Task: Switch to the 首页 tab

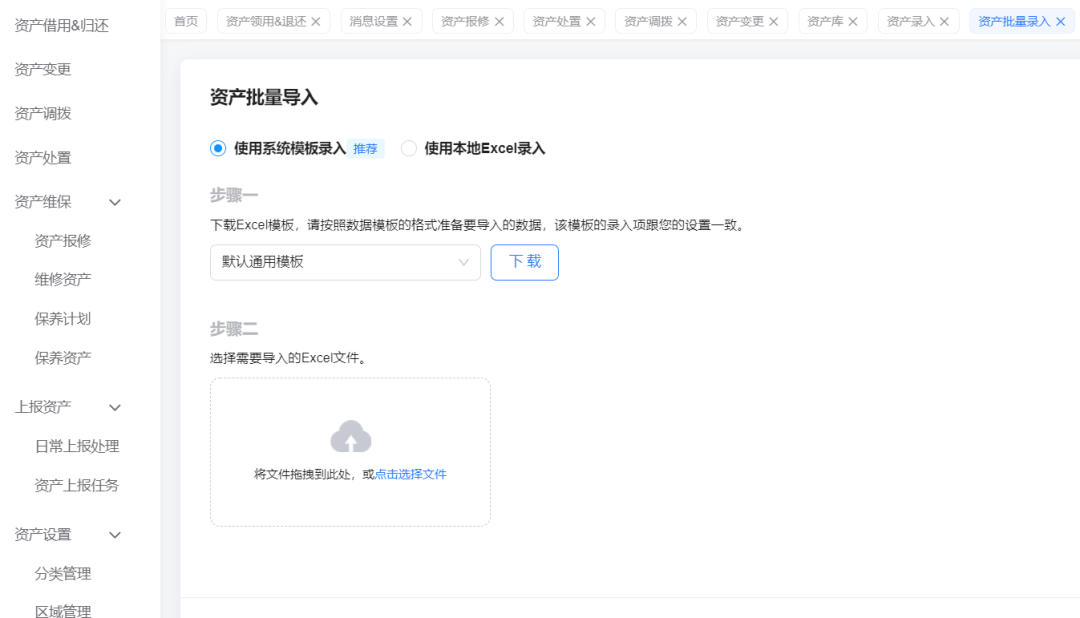Action: point(185,20)
